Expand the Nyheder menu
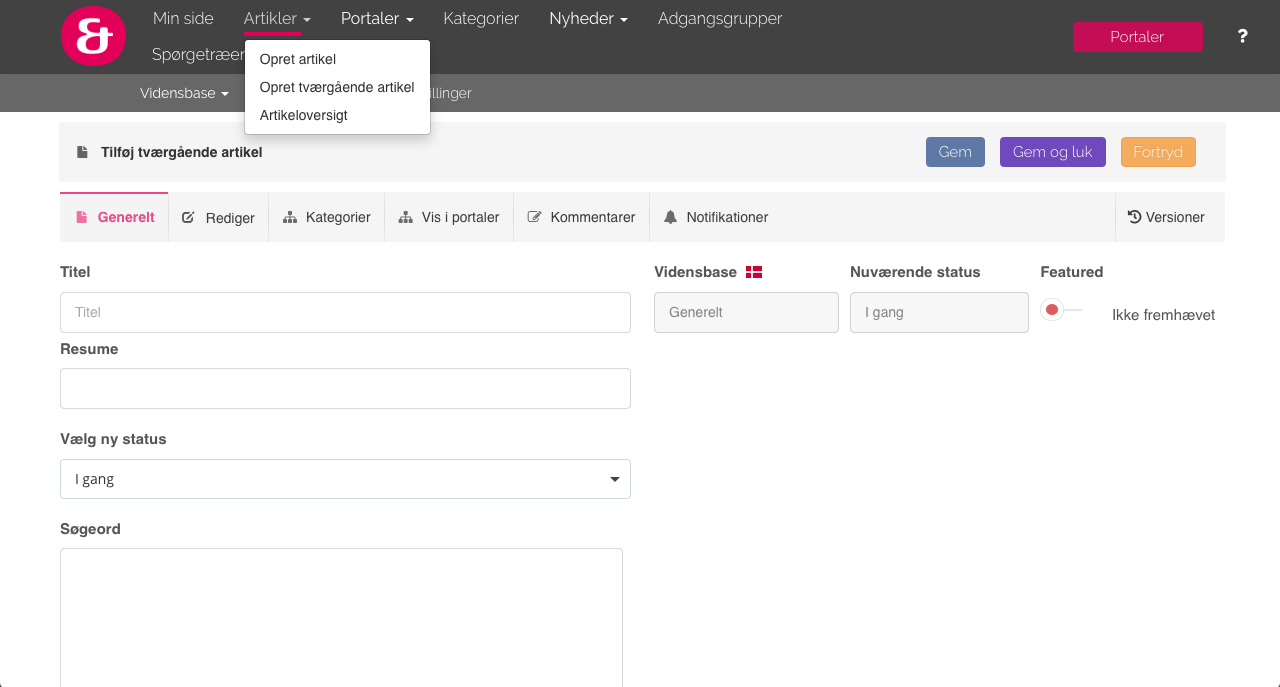The width and height of the screenshot is (1280, 687). coord(588,19)
